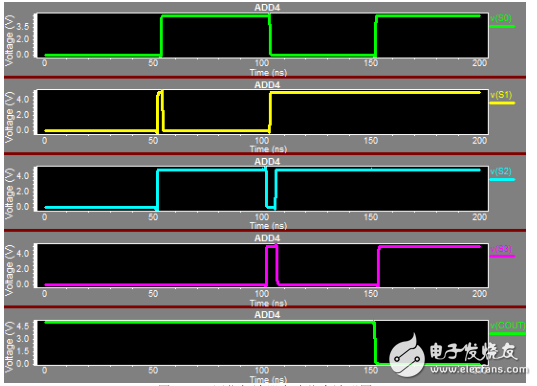Click the Voltage (V) axis label of S1 plot
Screen dimensions: 537x386
point(10,117)
